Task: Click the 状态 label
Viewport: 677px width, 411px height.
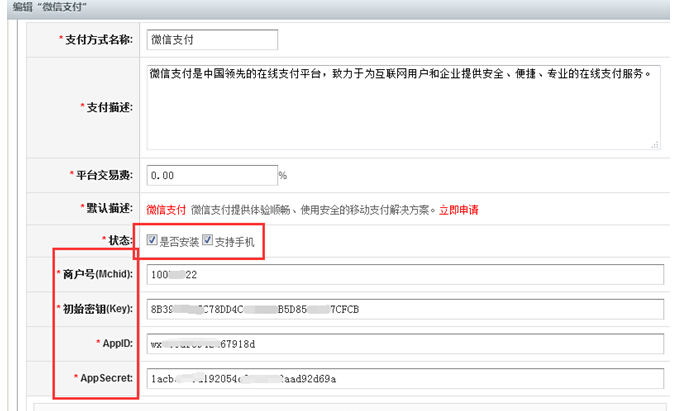Action: pos(122,241)
